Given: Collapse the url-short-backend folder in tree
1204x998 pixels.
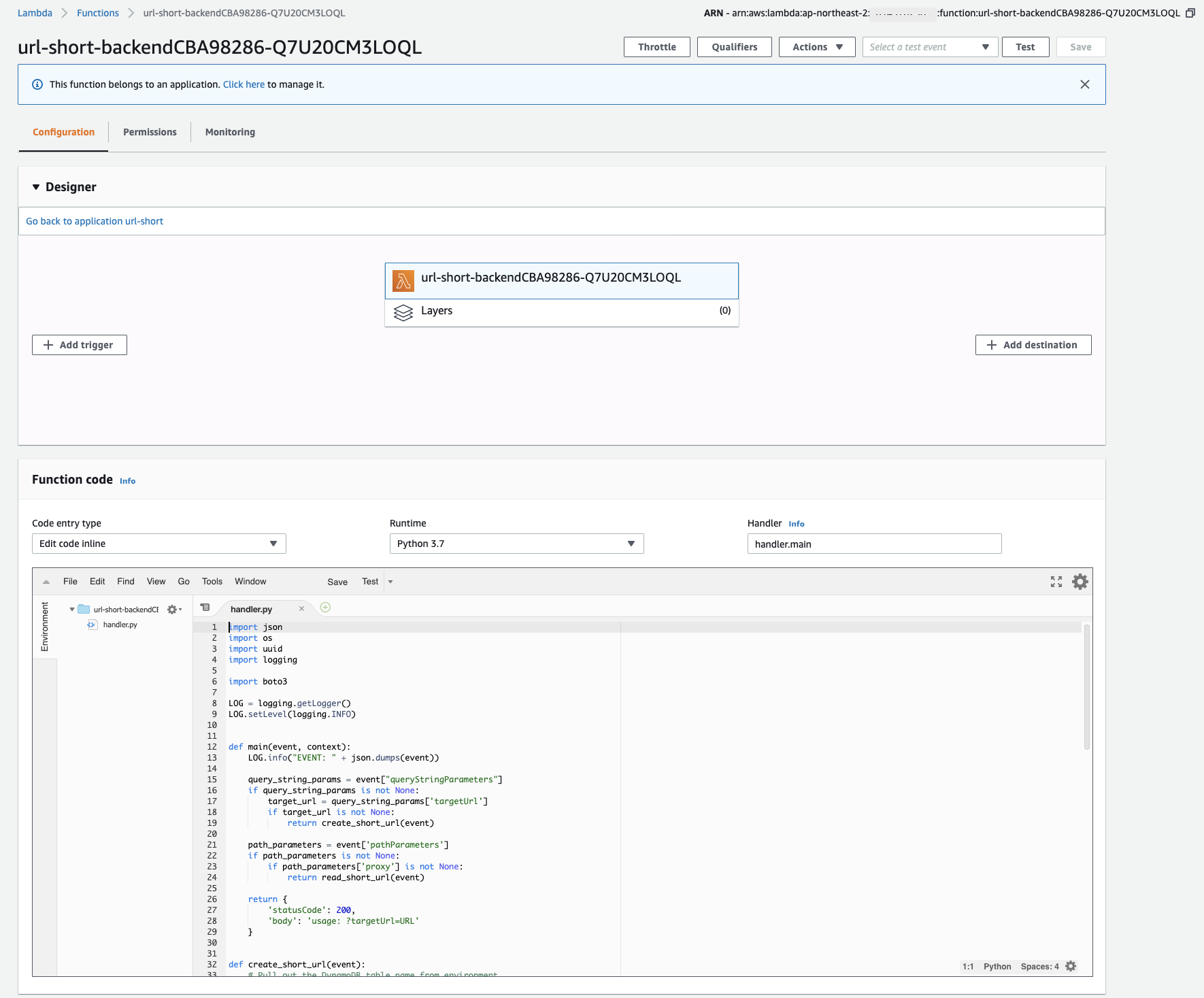Looking at the screenshot, I should (71, 610).
